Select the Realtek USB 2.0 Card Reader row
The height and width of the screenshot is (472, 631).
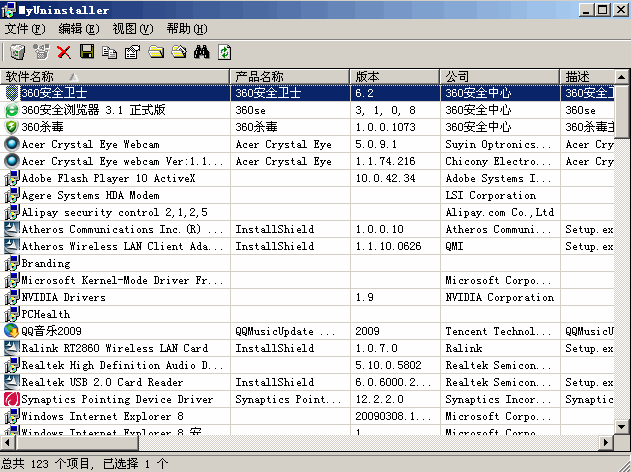[x=307, y=382]
